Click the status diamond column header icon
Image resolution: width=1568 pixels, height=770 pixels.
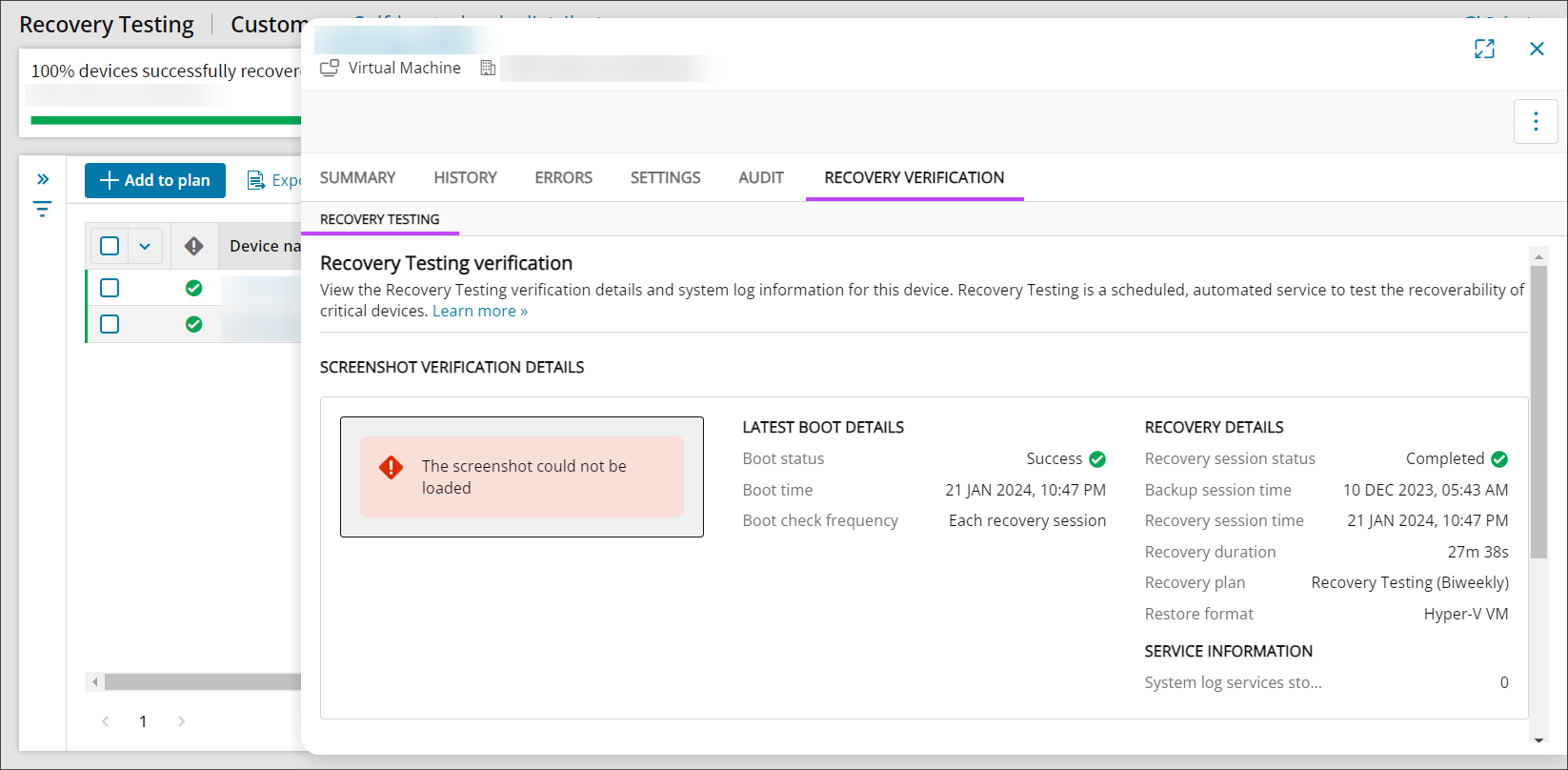tap(194, 246)
